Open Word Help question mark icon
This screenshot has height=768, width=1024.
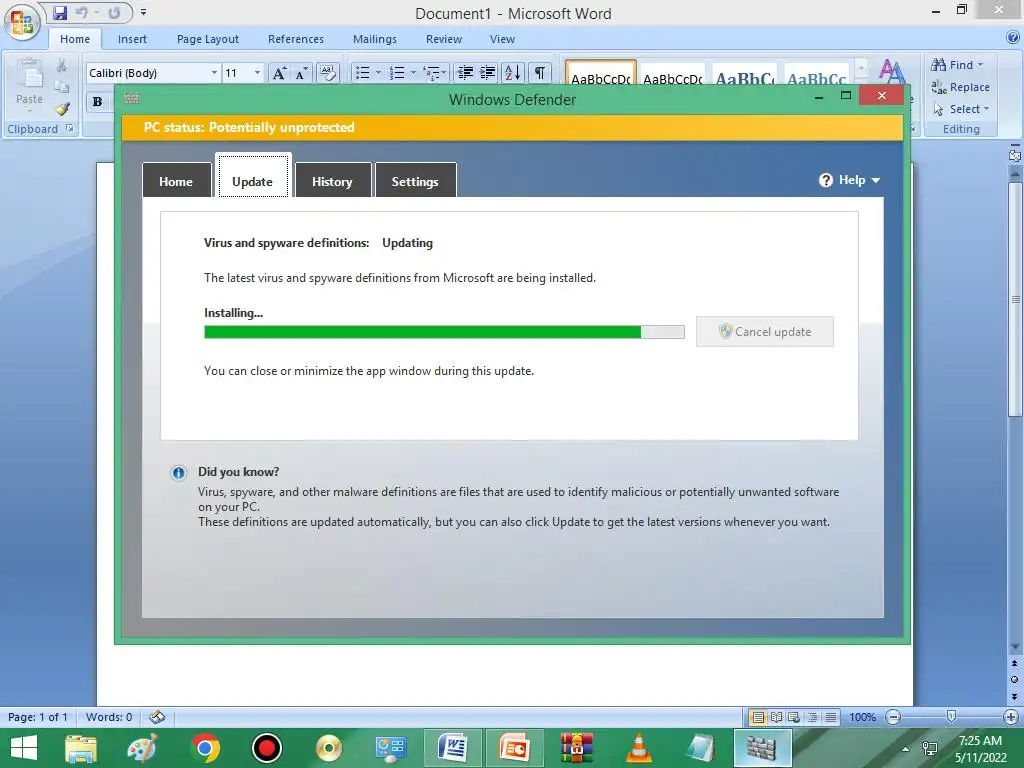click(1014, 38)
